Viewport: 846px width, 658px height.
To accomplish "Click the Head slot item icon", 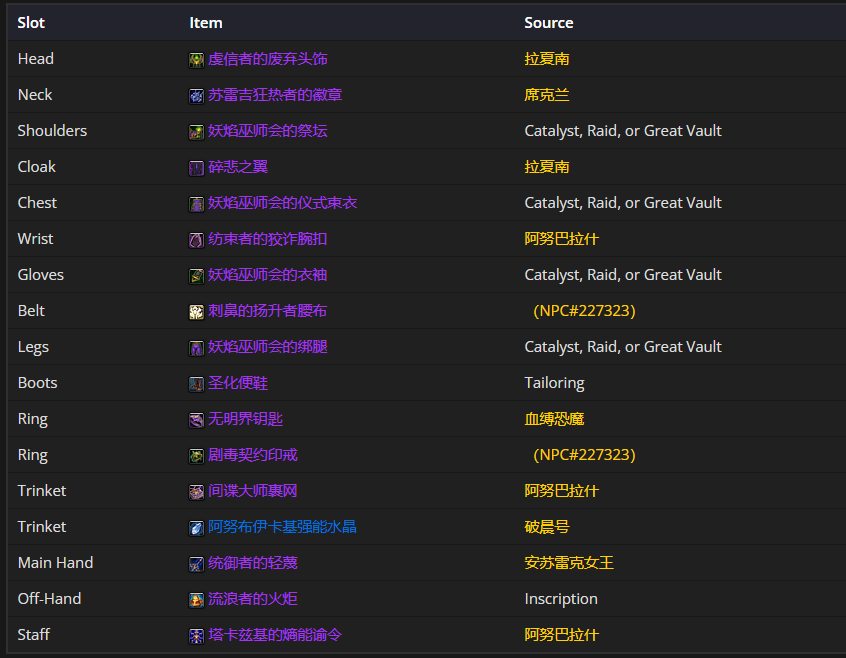I will [x=197, y=60].
